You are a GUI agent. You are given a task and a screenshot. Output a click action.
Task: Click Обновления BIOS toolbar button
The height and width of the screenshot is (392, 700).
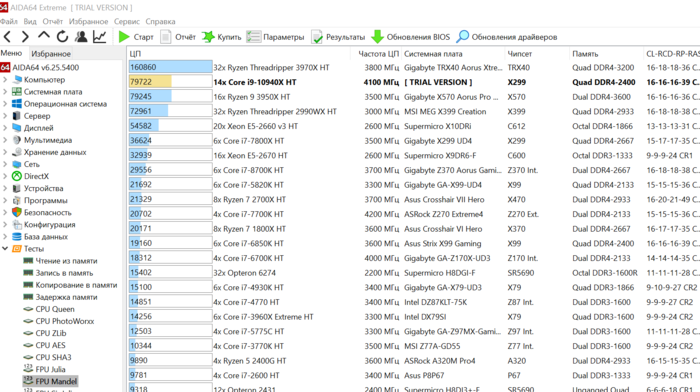[x=411, y=37]
